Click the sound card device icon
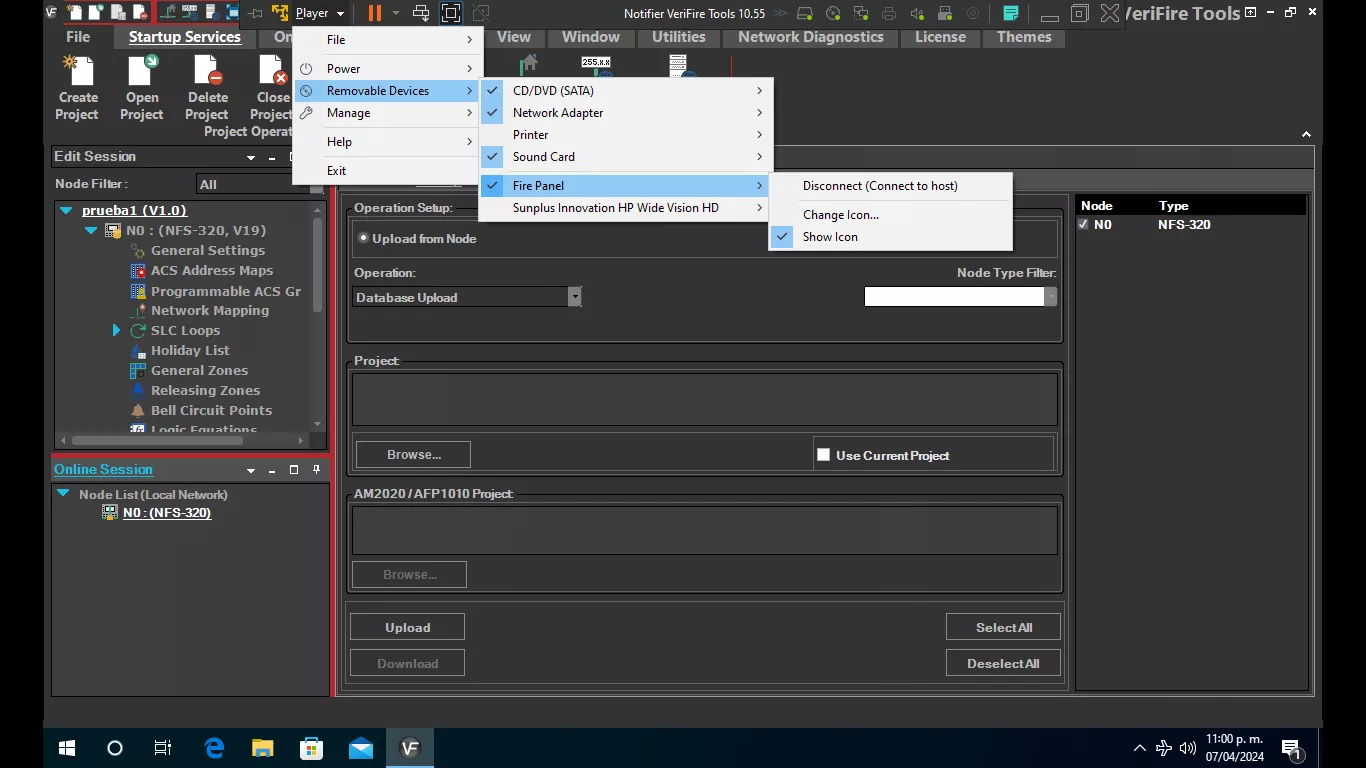This screenshot has height=768, width=1366. pos(917,14)
